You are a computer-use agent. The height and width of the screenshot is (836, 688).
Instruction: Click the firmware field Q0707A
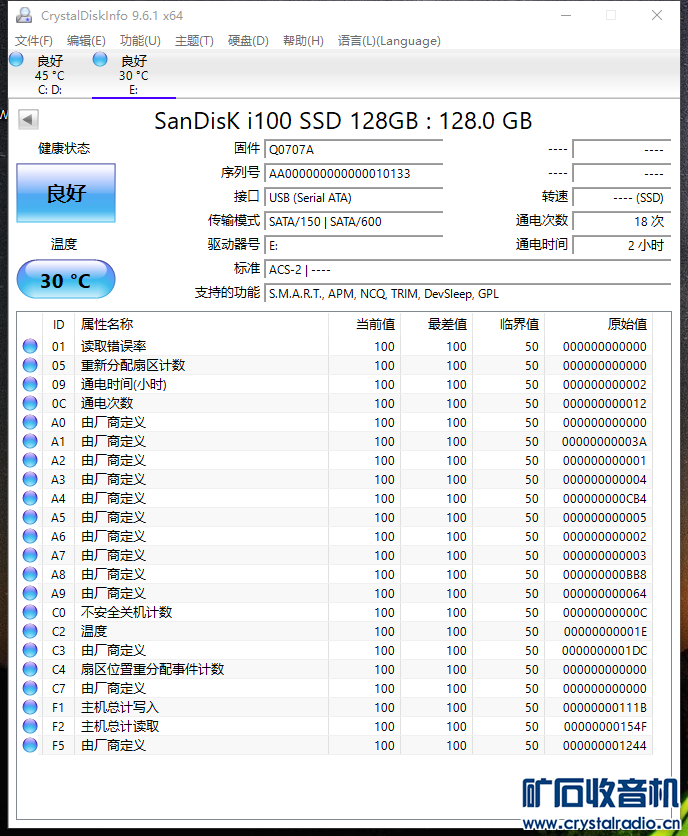tap(354, 150)
